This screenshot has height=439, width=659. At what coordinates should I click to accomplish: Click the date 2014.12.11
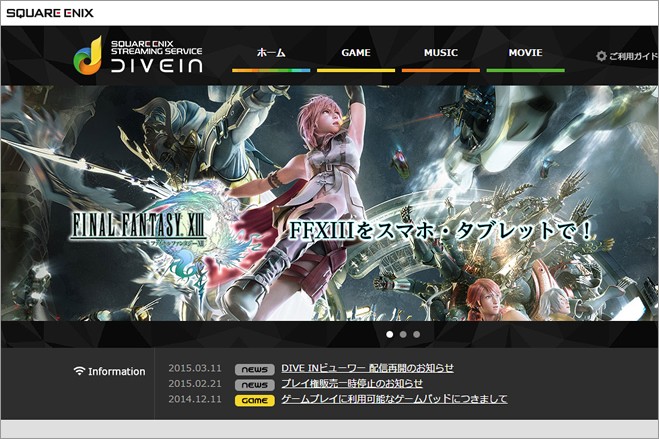click(195, 399)
